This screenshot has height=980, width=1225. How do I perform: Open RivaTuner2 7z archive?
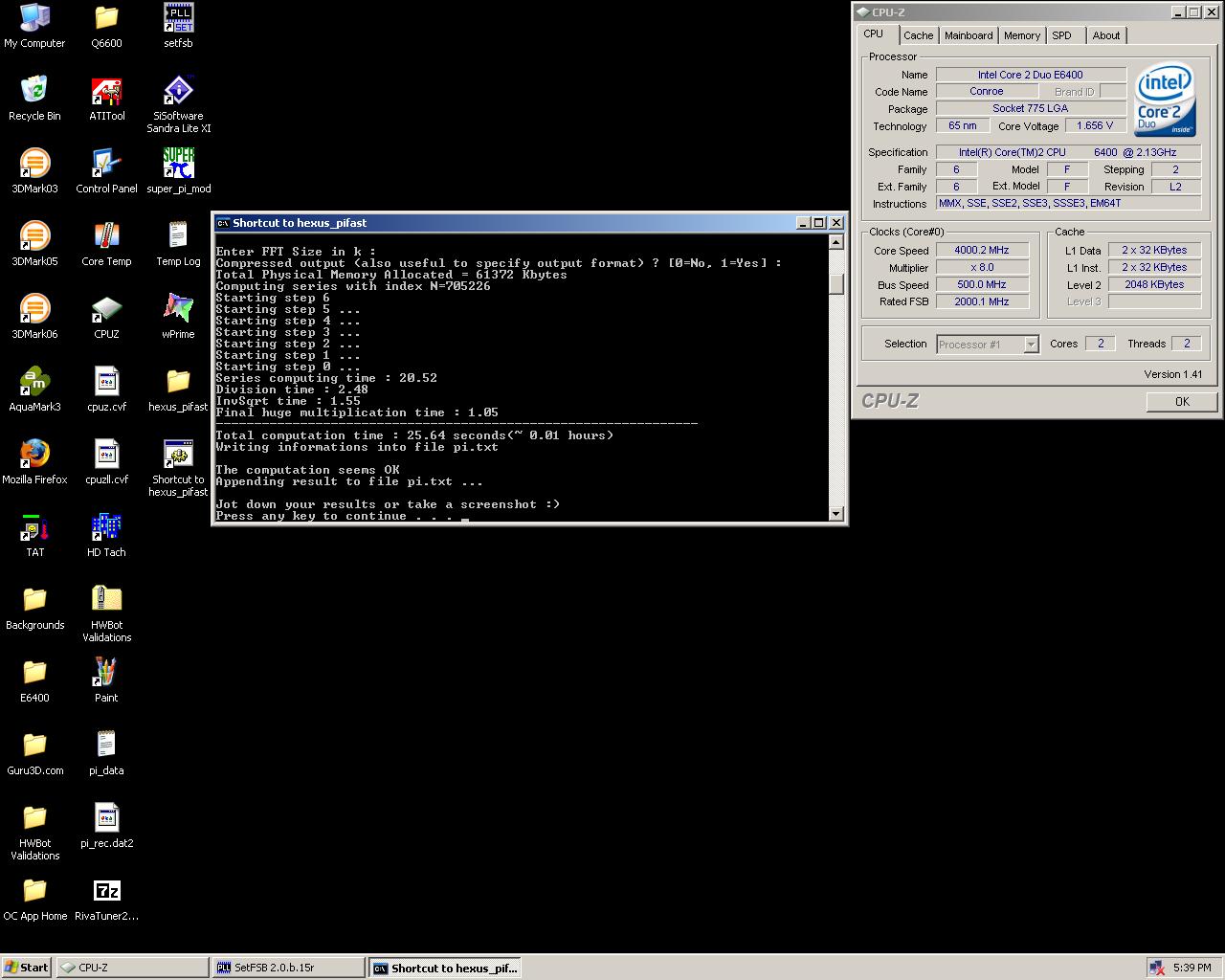[x=106, y=899]
